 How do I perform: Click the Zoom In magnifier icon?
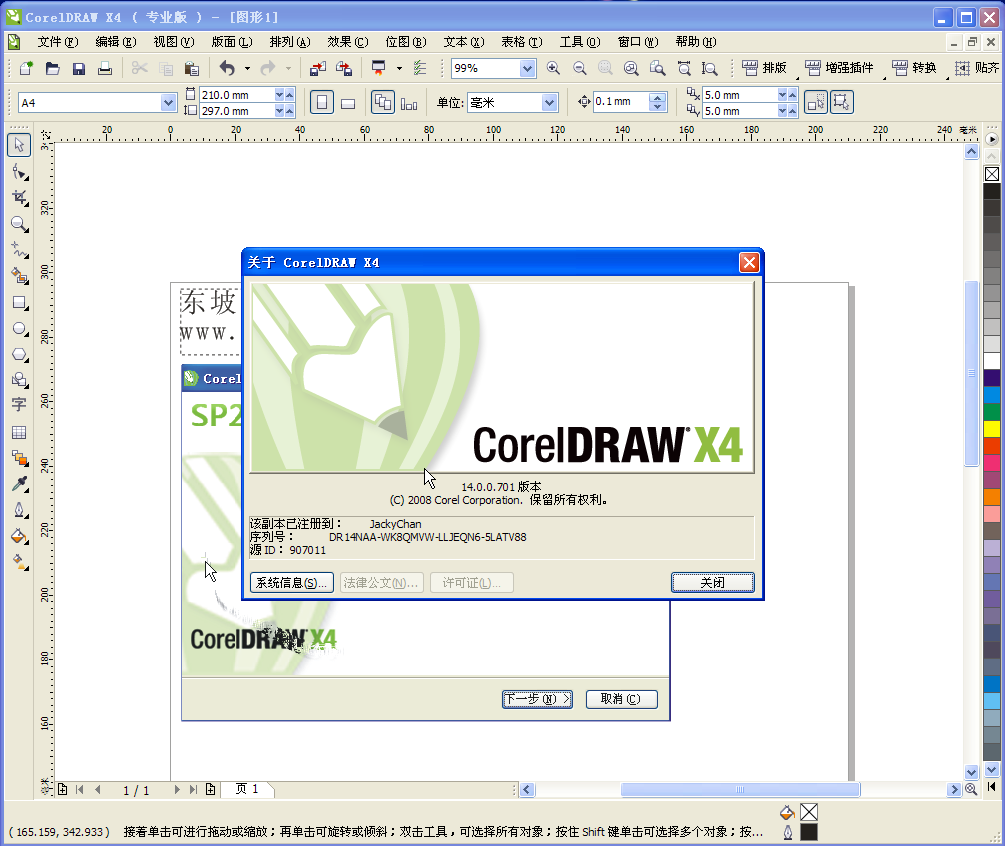tap(553, 68)
